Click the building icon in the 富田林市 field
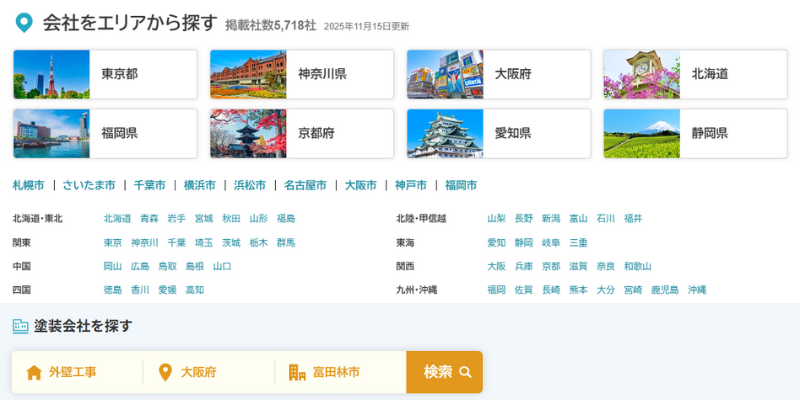 (x=297, y=372)
